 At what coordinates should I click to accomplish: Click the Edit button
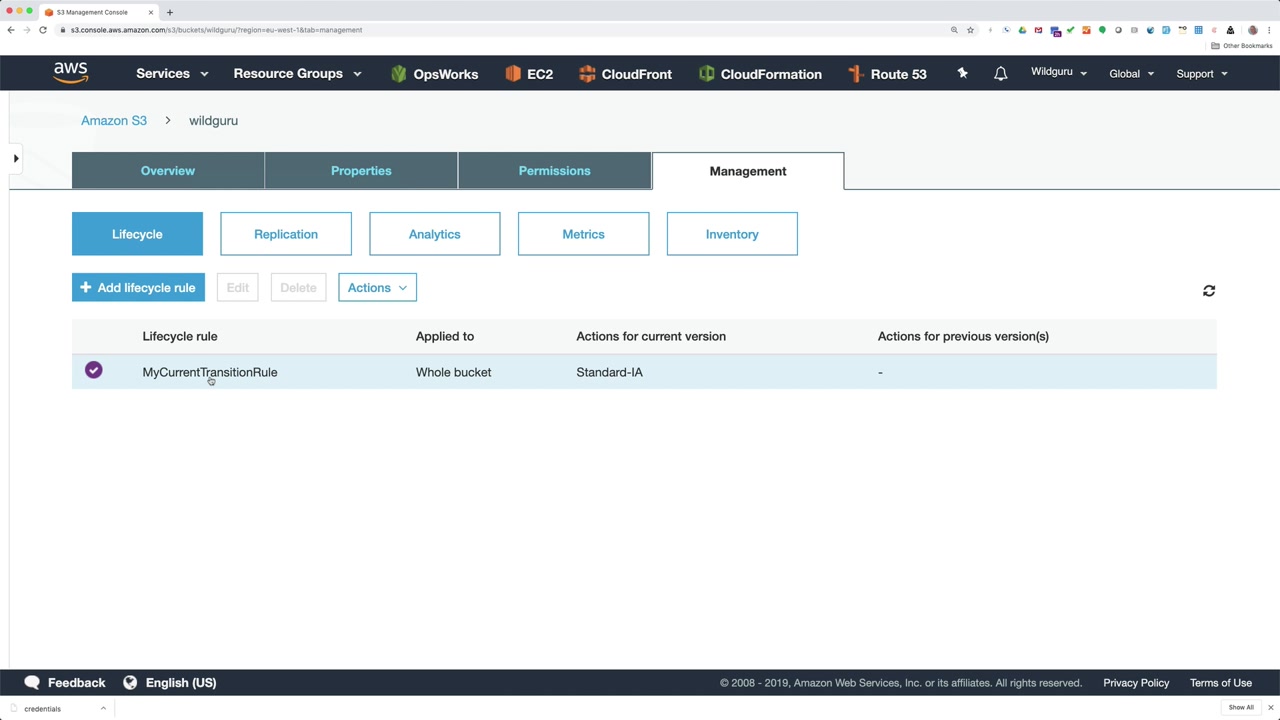(x=237, y=288)
